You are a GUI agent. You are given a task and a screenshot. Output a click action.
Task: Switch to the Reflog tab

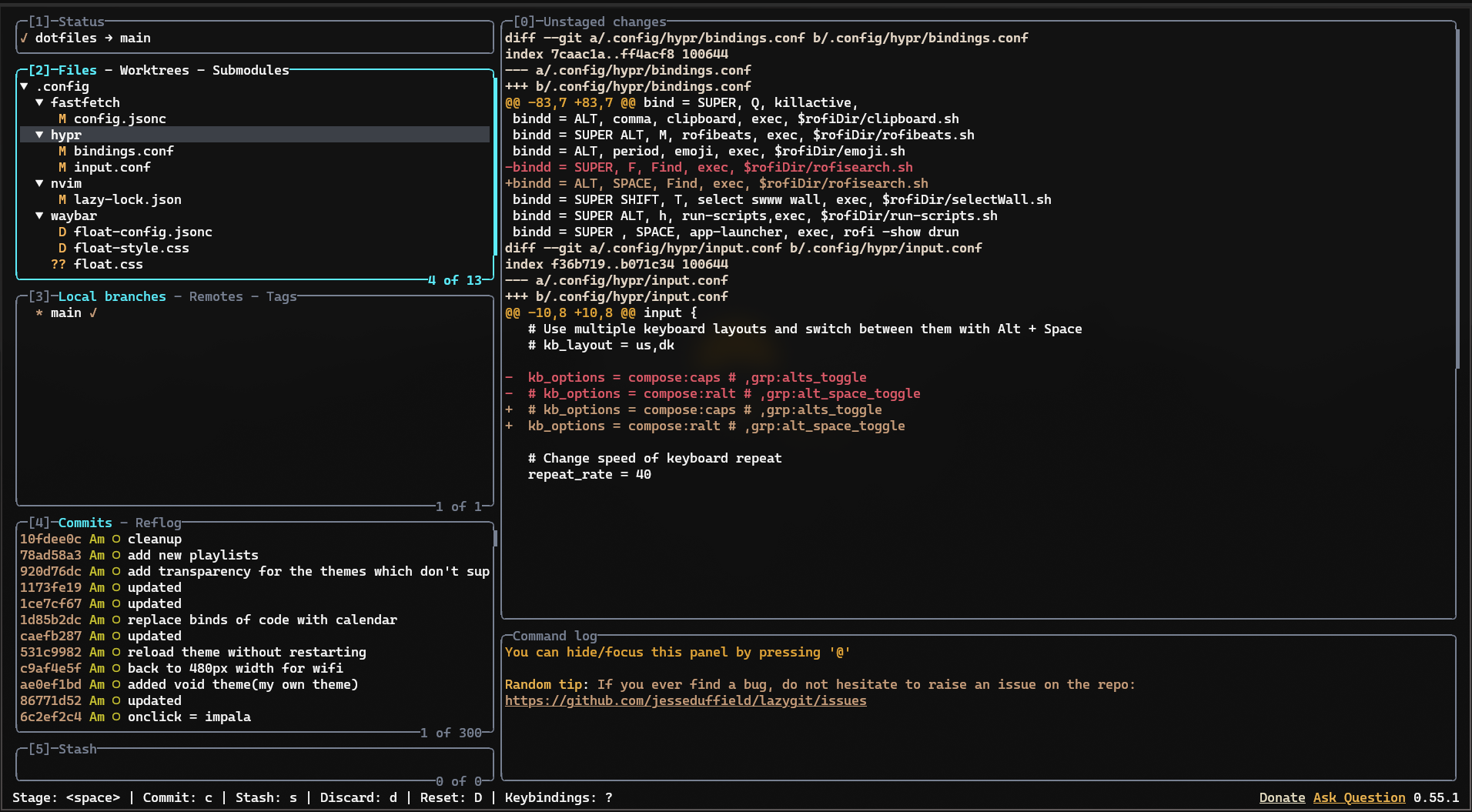click(x=159, y=523)
